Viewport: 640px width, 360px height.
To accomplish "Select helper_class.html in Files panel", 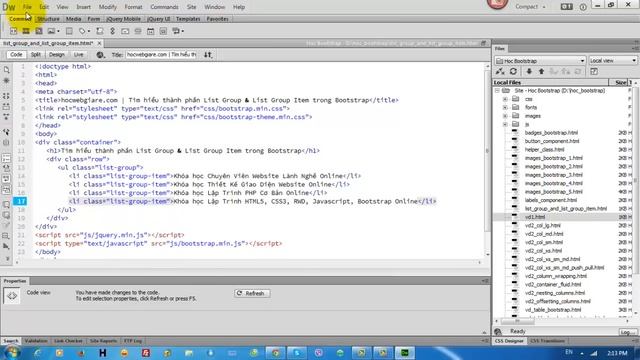I will (x=544, y=149).
